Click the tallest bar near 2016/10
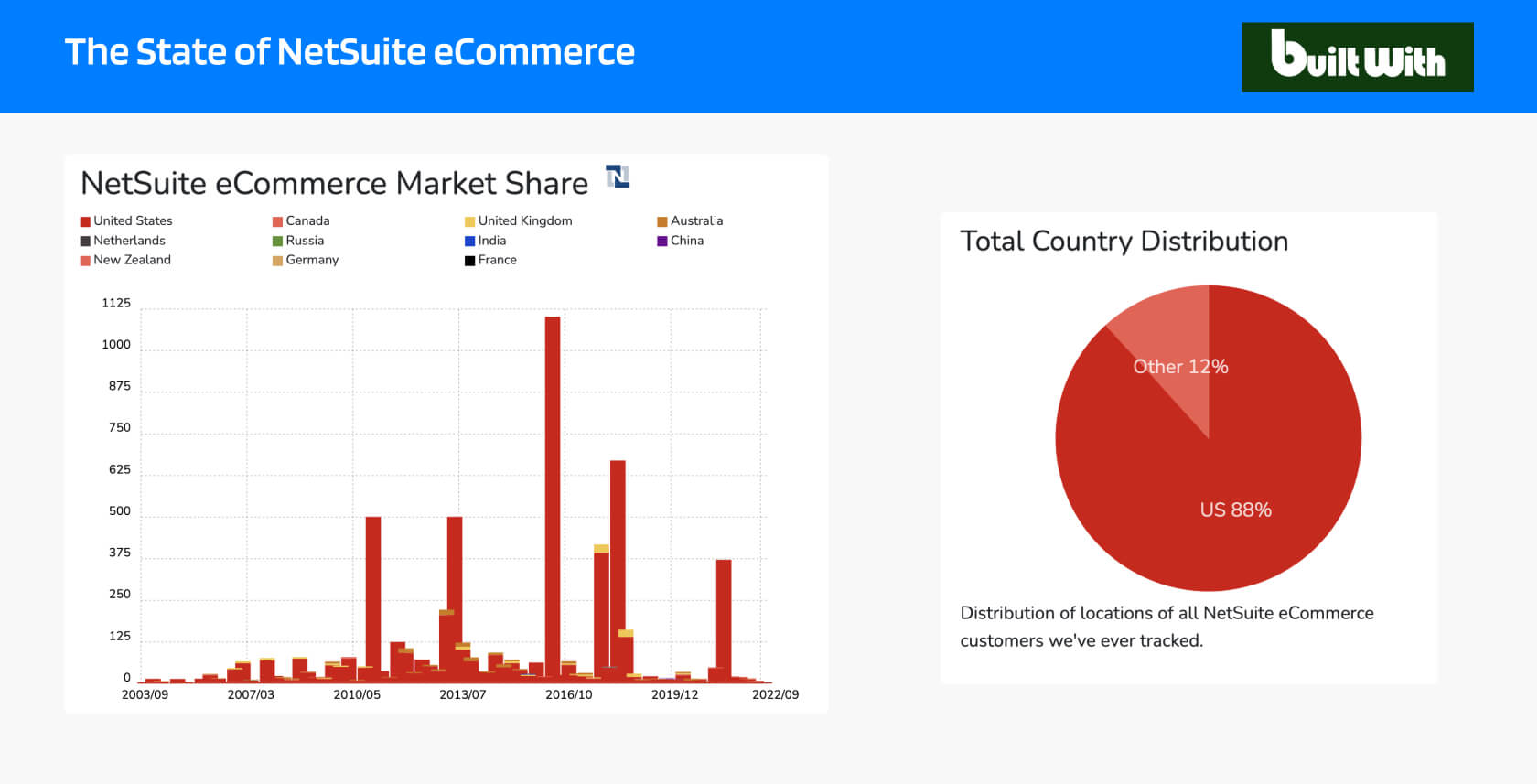The image size is (1538, 784). [x=553, y=499]
